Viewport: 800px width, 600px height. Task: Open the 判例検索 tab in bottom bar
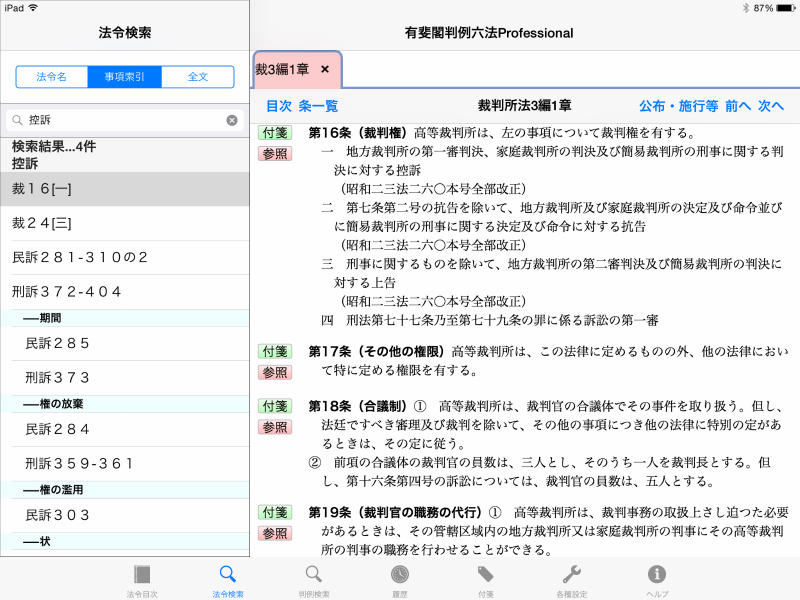click(x=314, y=581)
